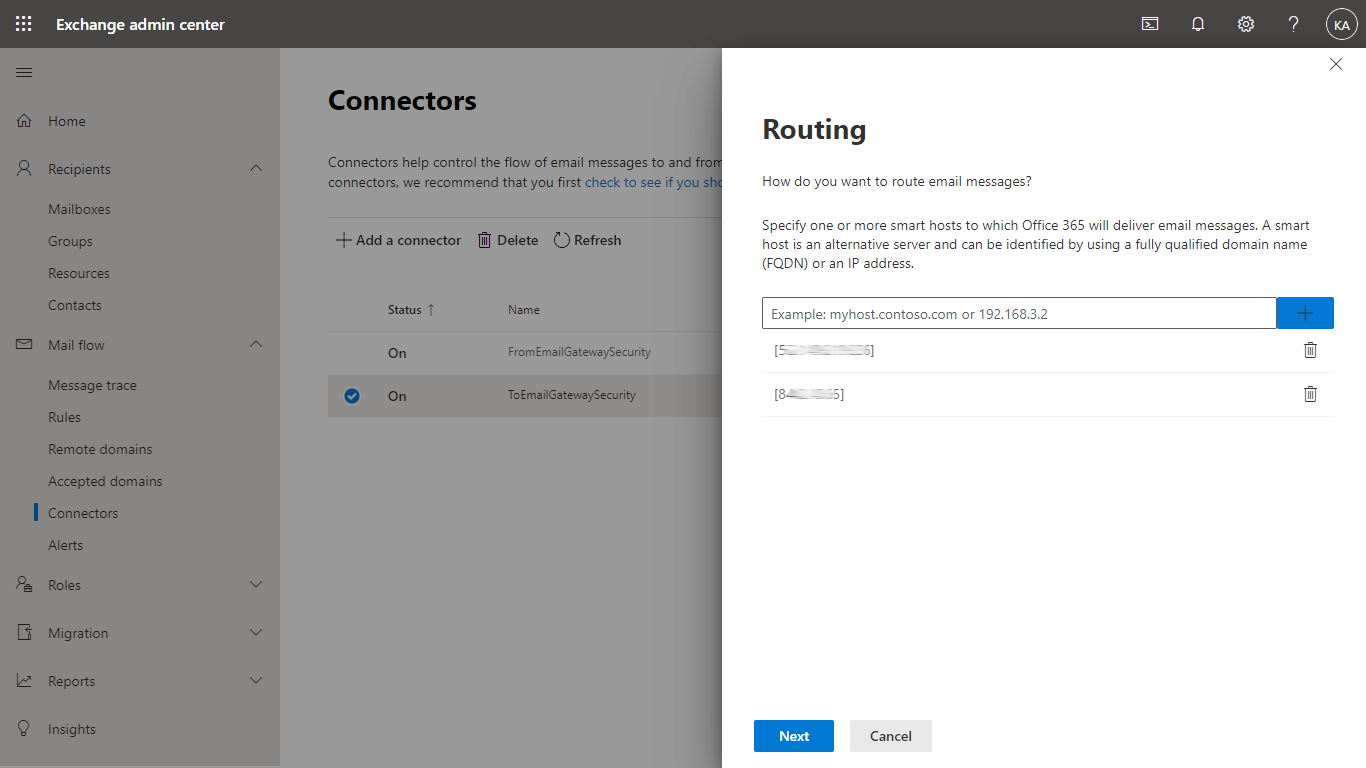The height and width of the screenshot is (768, 1366).
Task: Delete the second smart host entry
Action: (1310, 394)
